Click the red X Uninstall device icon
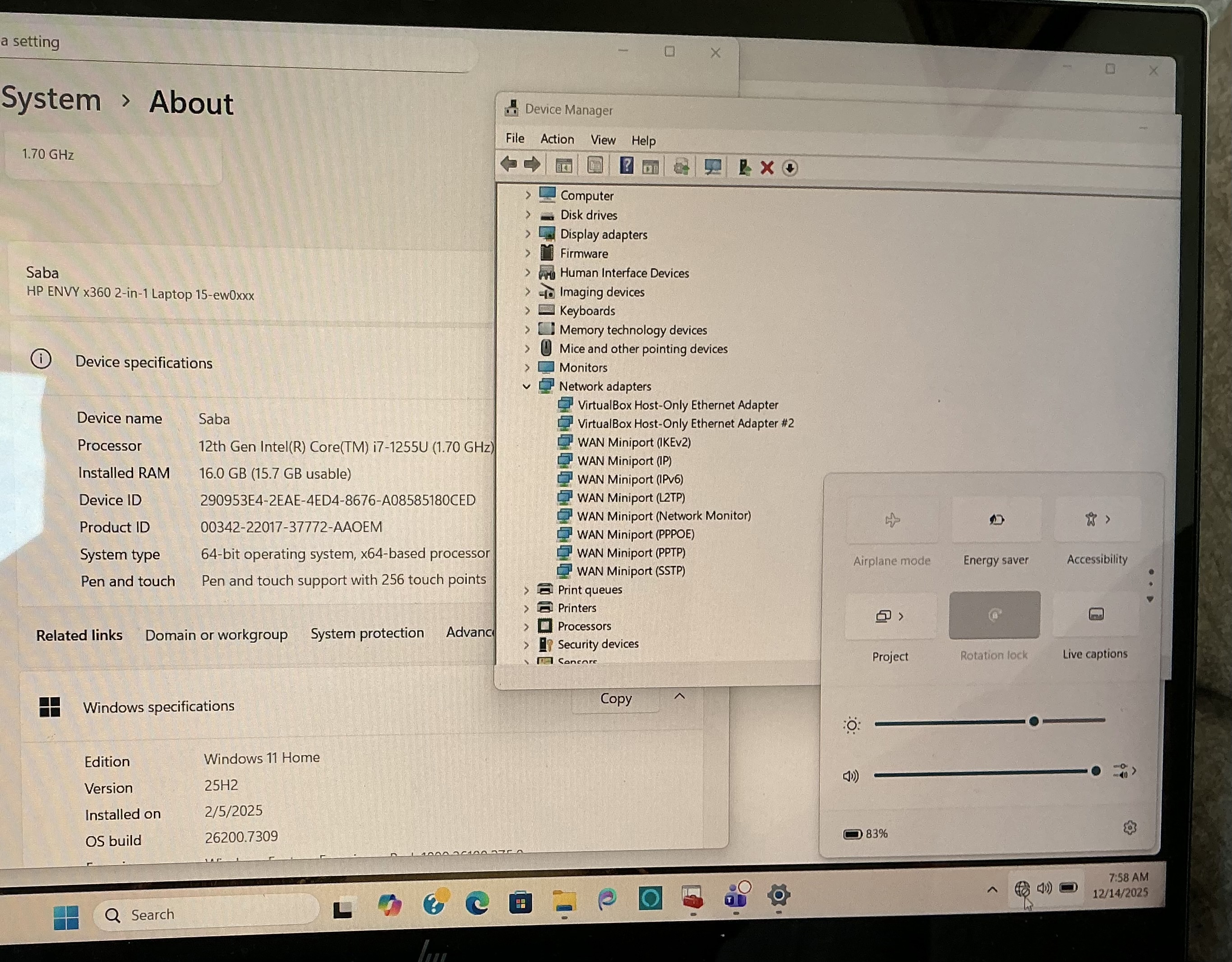The image size is (1232, 962). (x=766, y=167)
